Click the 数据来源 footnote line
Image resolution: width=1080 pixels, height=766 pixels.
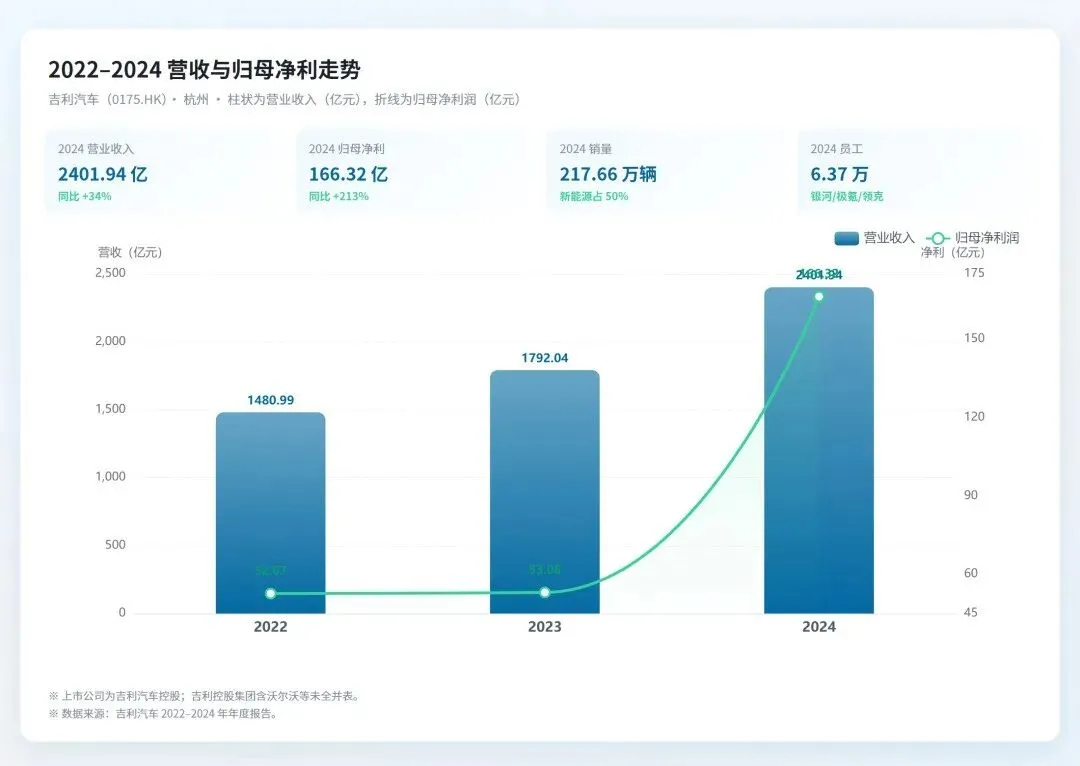click(x=164, y=714)
